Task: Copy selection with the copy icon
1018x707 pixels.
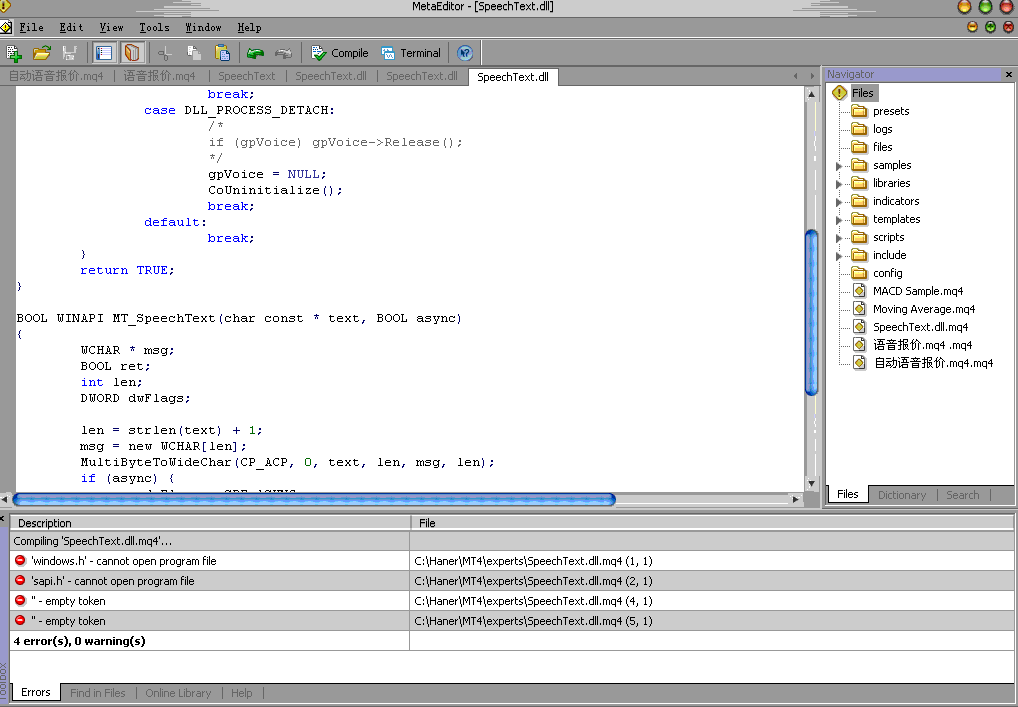Action: [x=193, y=53]
